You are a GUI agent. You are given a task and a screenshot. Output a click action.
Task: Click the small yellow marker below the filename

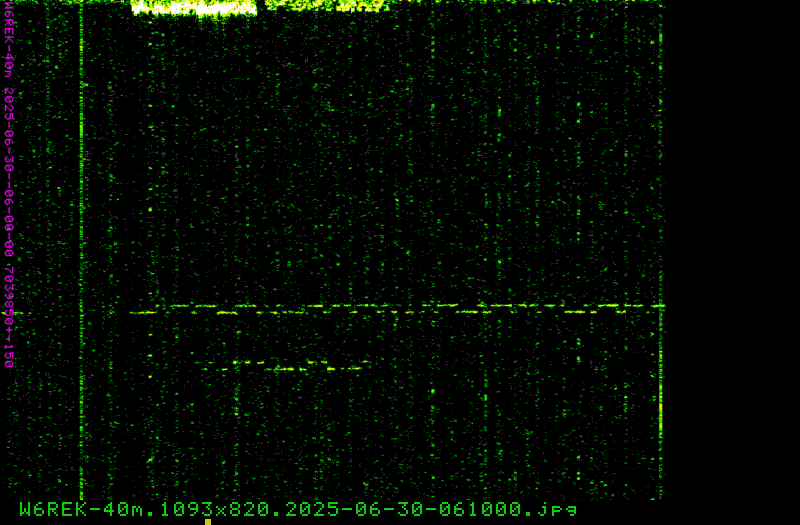click(x=208, y=522)
